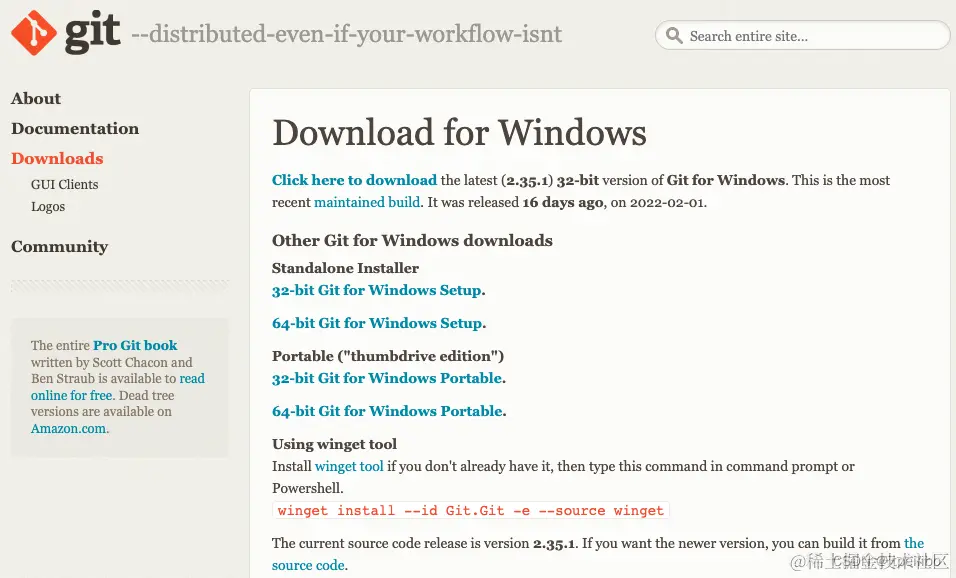
Task: Open the 'winget tool' link
Action: [349, 466]
